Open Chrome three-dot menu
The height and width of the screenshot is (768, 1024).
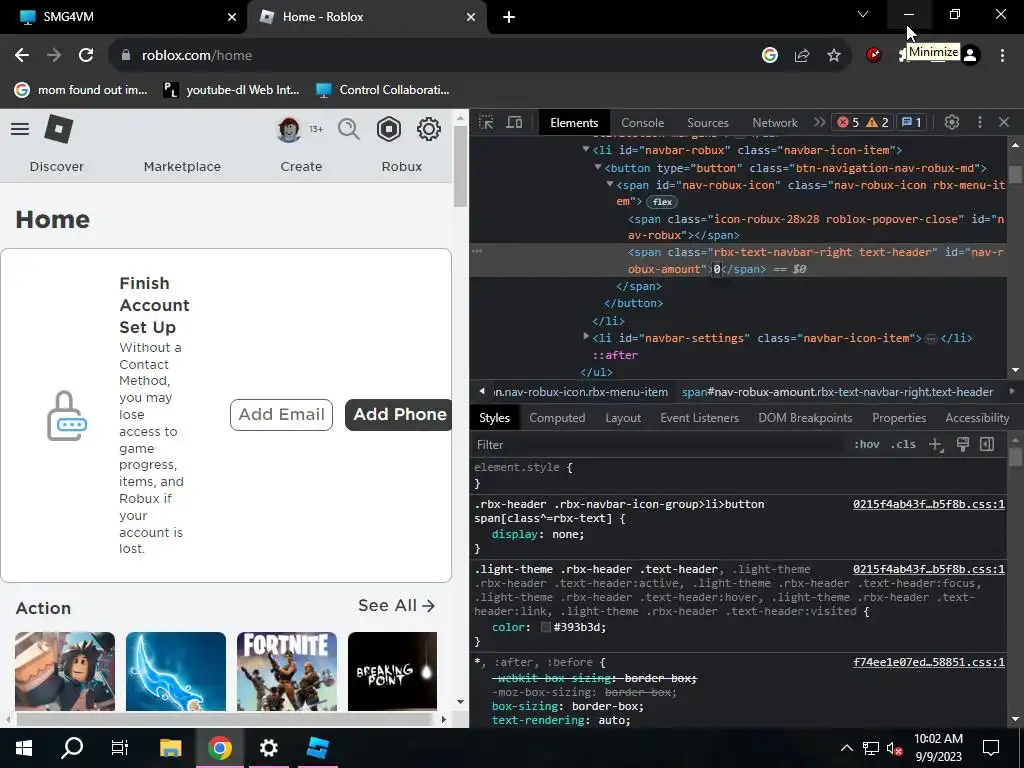(1002, 56)
